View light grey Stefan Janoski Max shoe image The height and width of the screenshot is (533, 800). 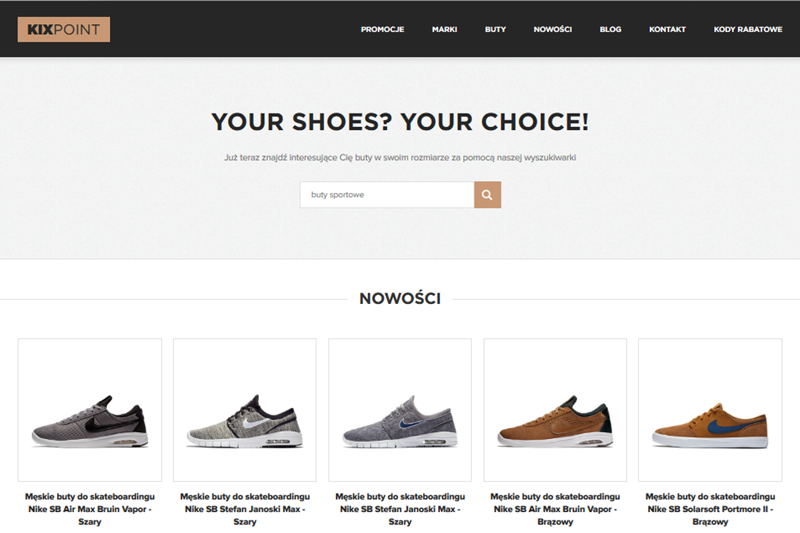pyautogui.click(x=245, y=410)
